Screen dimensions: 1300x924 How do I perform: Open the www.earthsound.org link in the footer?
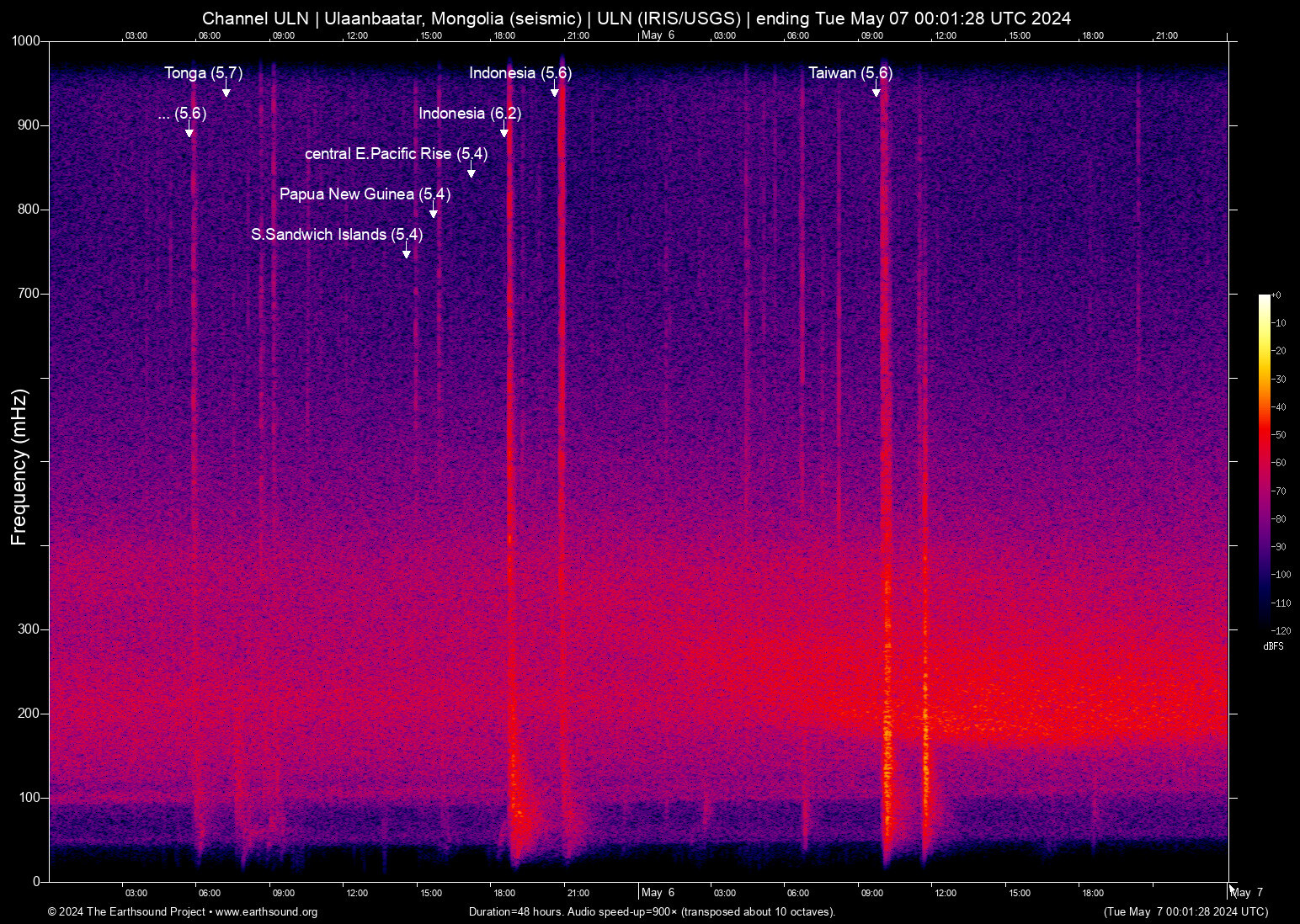266,912
